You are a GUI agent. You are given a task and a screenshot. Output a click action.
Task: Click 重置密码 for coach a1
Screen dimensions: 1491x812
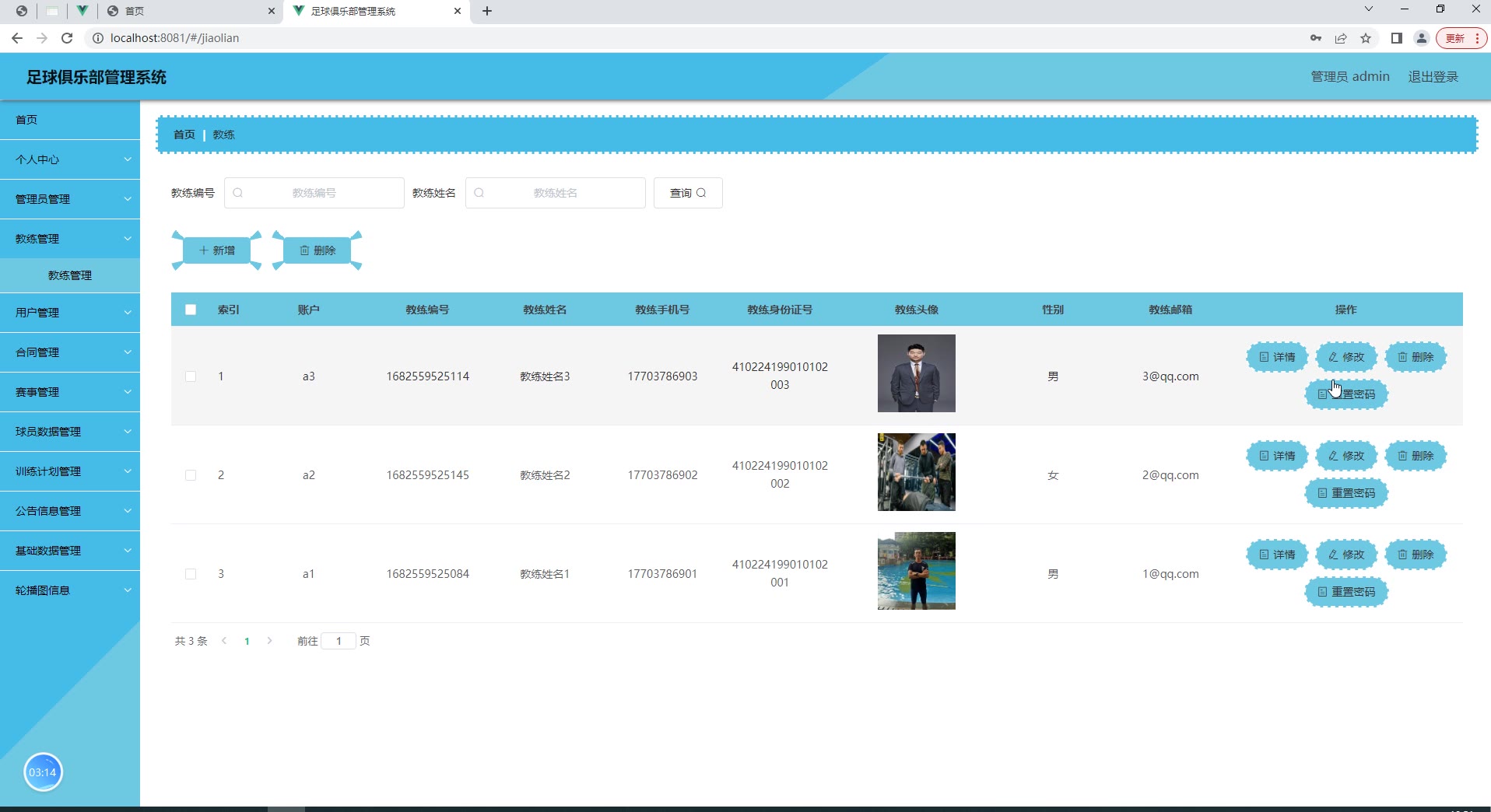tap(1346, 592)
